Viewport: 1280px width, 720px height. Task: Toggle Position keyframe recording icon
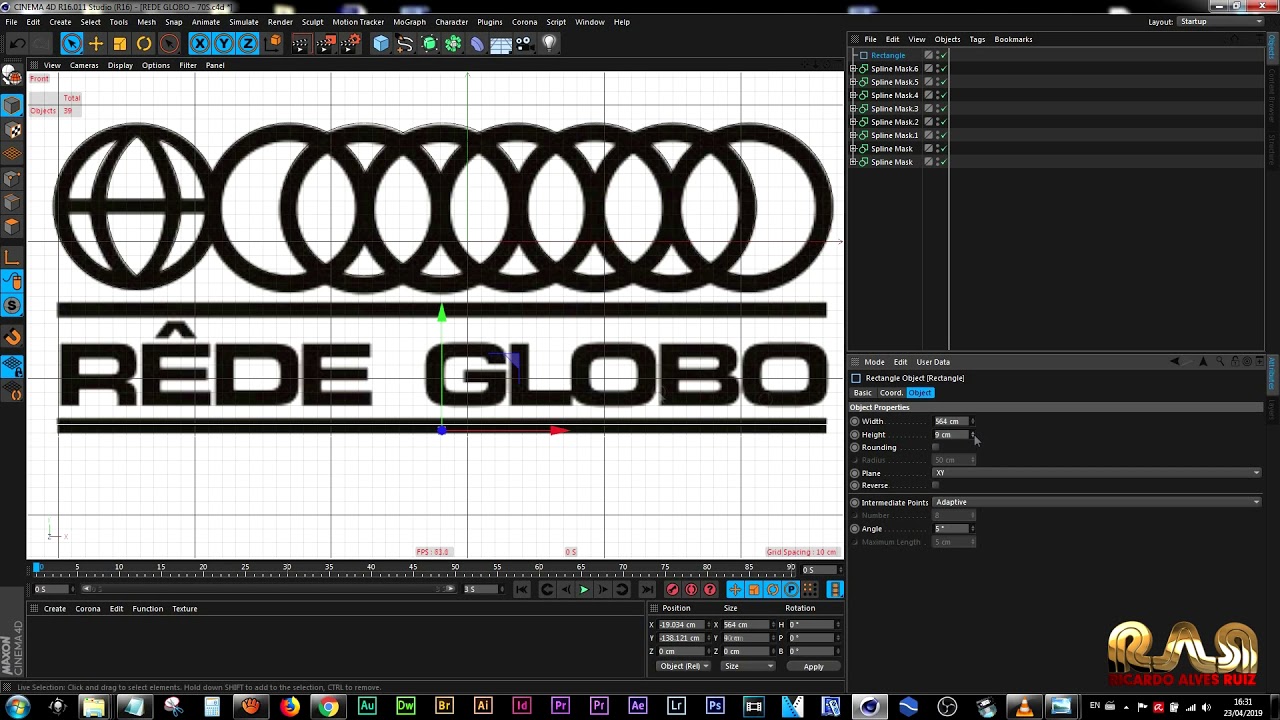click(735, 590)
